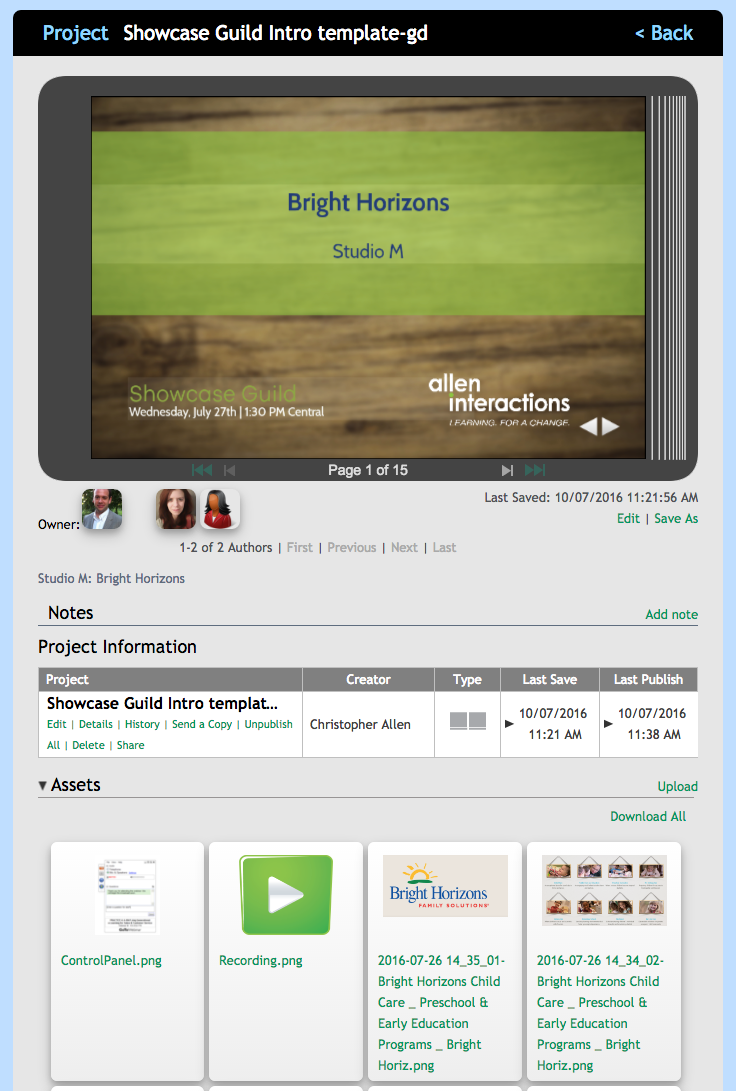Click ControlPanel.png file name
Screen dimensions: 736x1091
click(111, 961)
